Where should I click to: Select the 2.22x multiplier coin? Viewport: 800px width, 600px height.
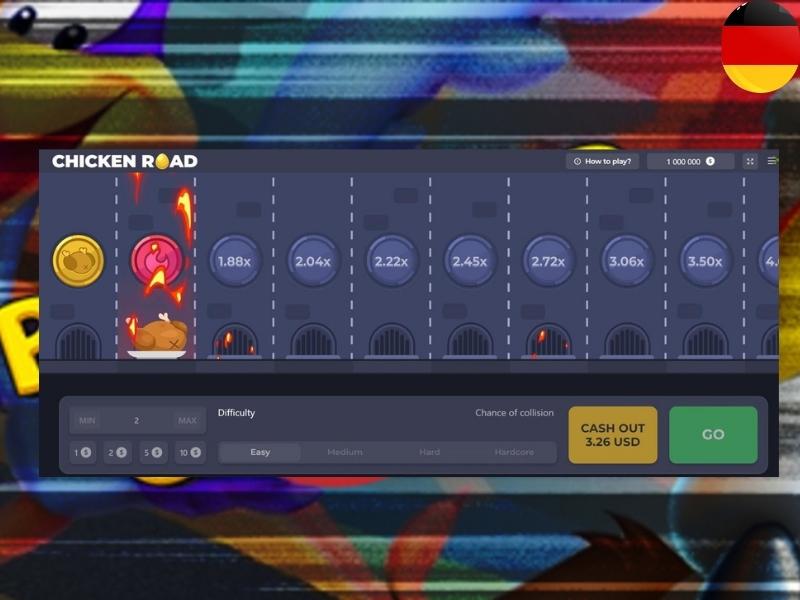click(391, 261)
